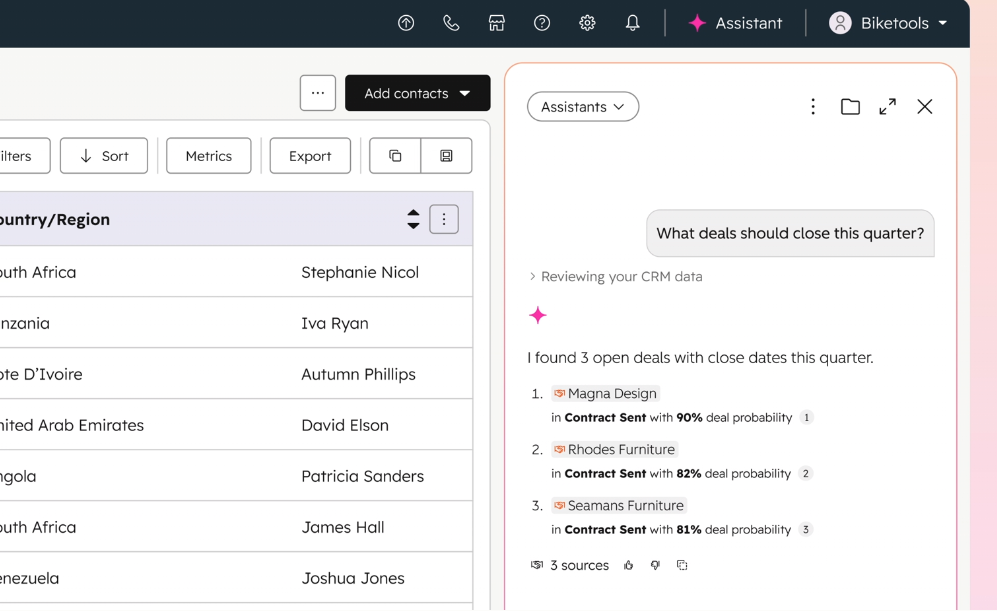Click the James Hall cell
This screenshot has width=997, height=611.
point(343,527)
